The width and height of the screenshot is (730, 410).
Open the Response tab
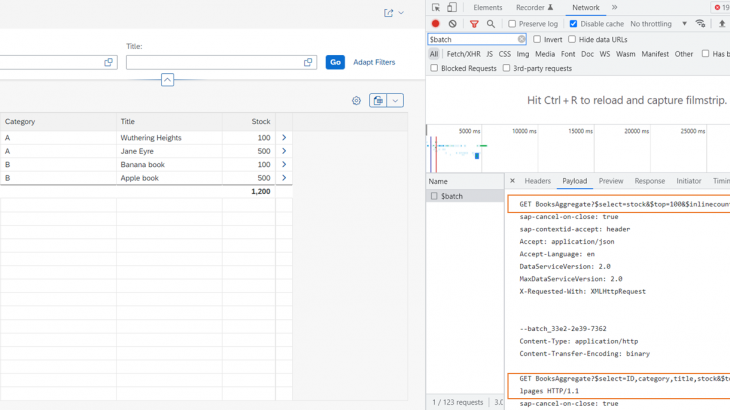tap(649, 181)
